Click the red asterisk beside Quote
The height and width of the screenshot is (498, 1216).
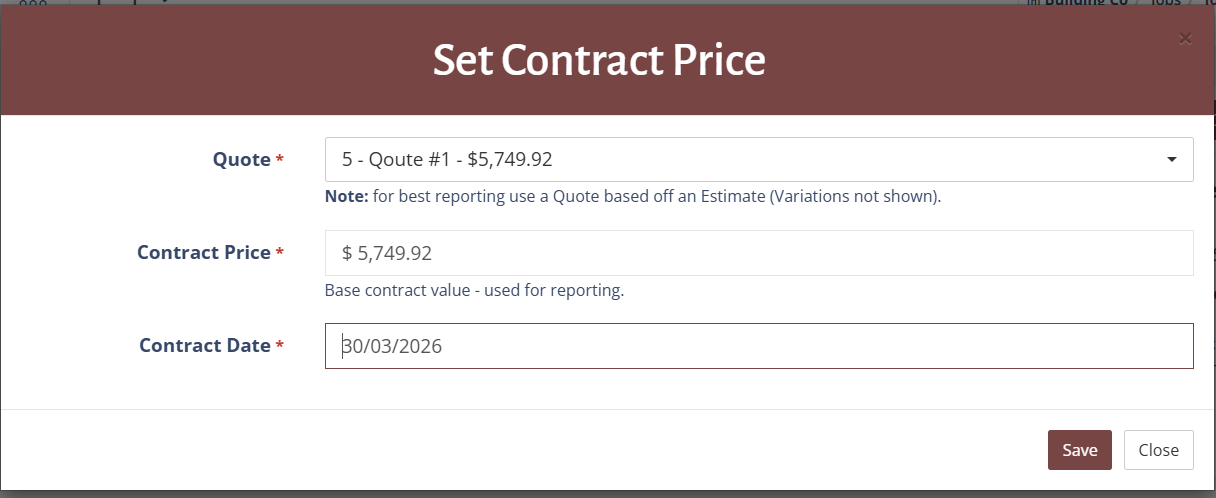[x=279, y=161]
